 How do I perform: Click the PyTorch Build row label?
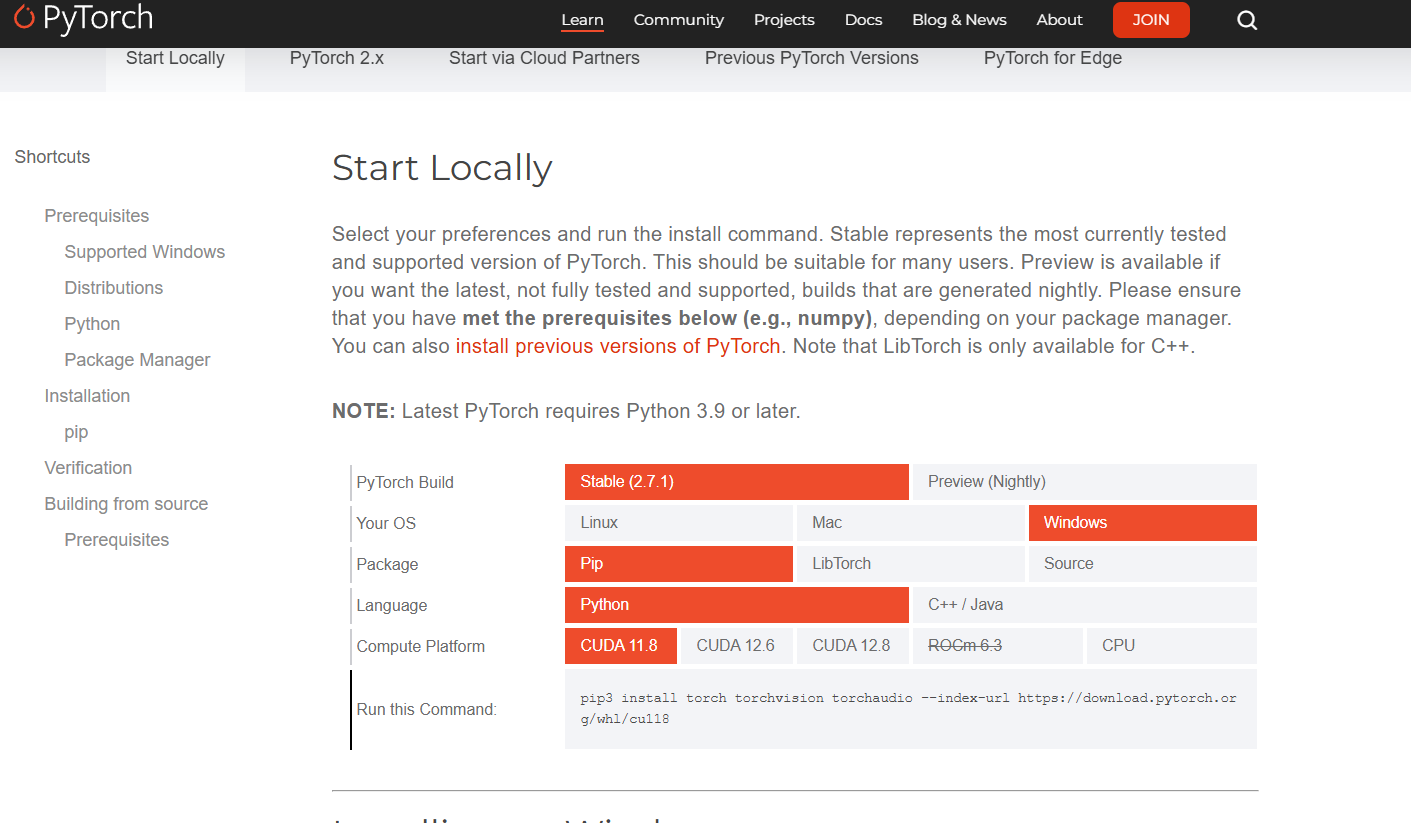tap(405, 482)
